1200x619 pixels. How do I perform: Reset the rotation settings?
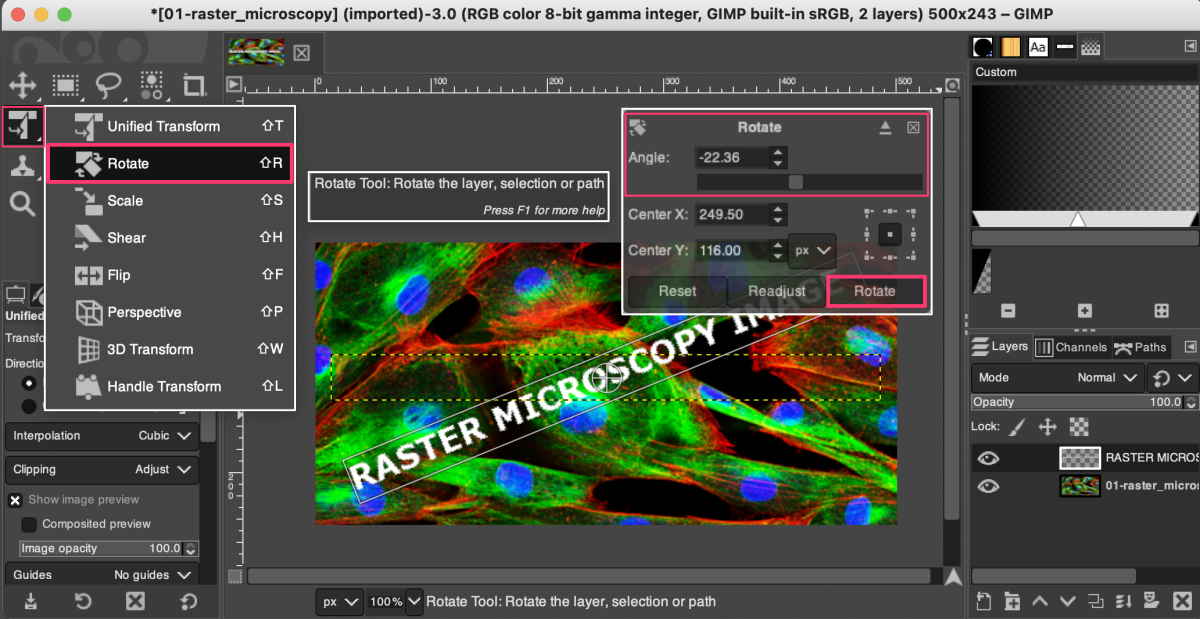677,291
